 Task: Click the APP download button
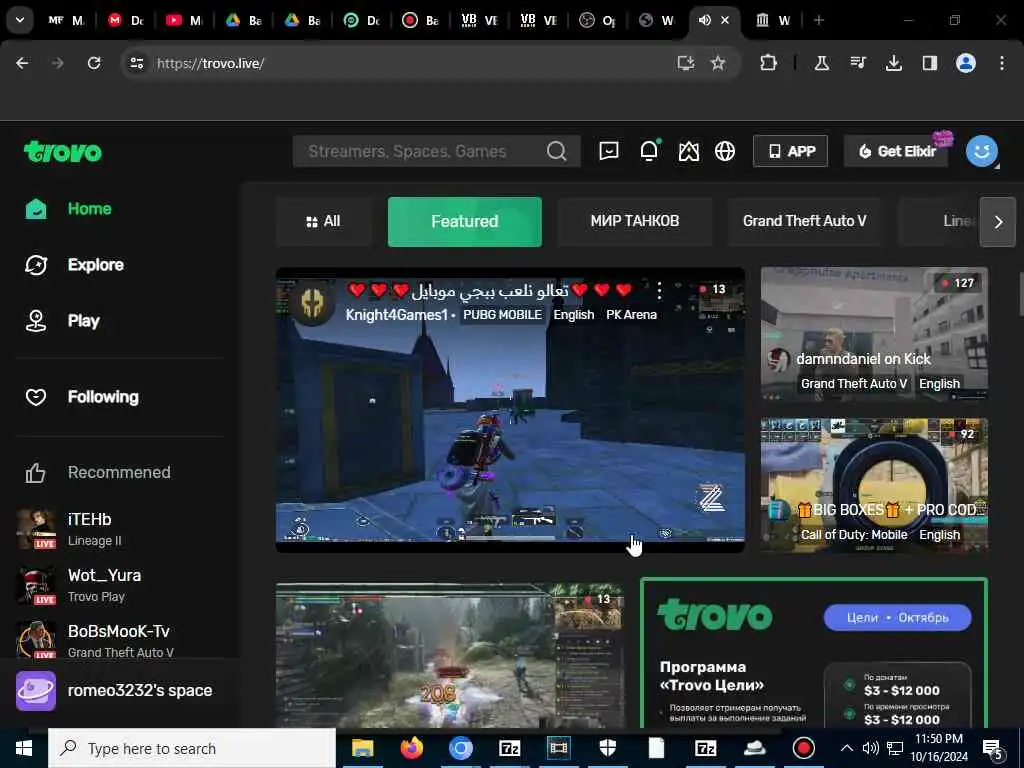click(x=790, y=152)
